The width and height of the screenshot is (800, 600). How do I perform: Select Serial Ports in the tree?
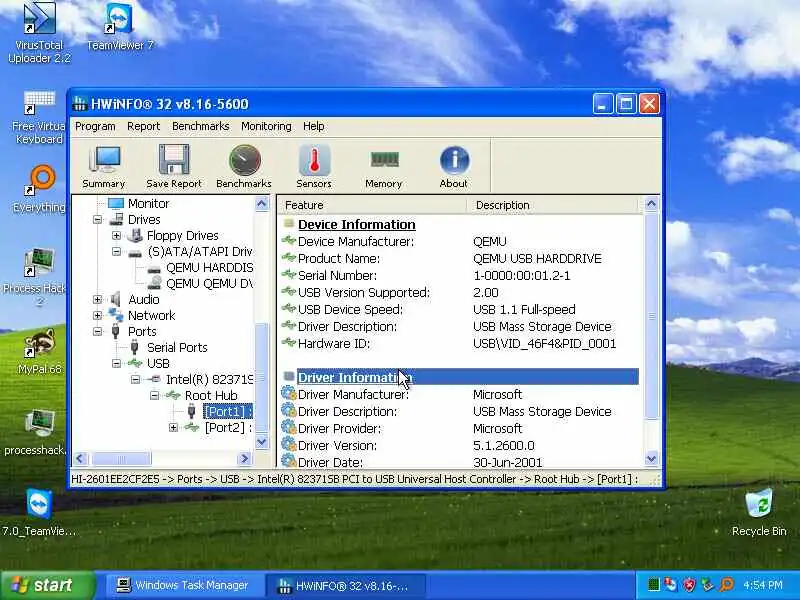click(177, 347)
